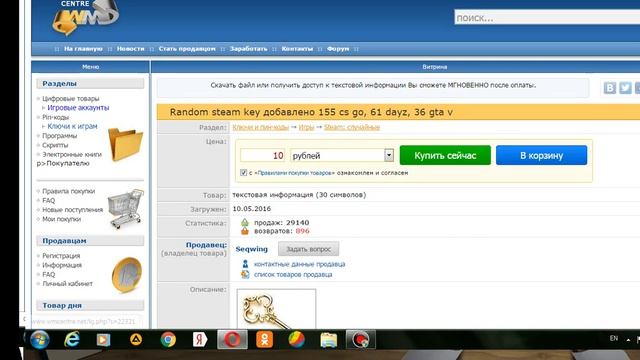Open Электронные книги sidebar item
The image size is (640, 360).
click(x=72, y=154)
